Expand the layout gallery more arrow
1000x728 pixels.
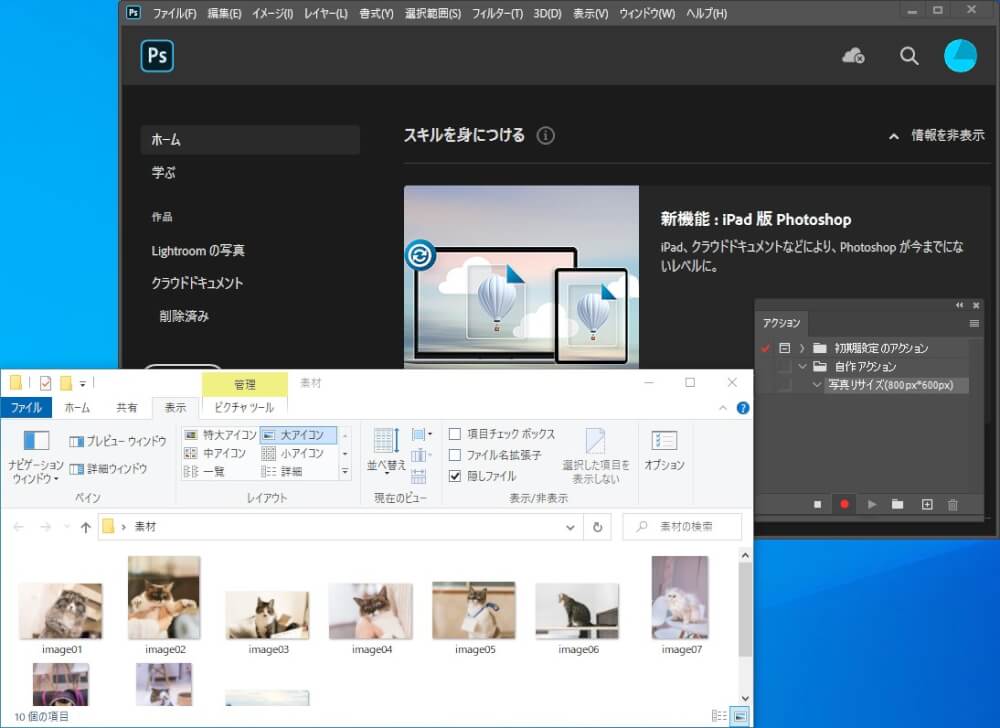345,472
